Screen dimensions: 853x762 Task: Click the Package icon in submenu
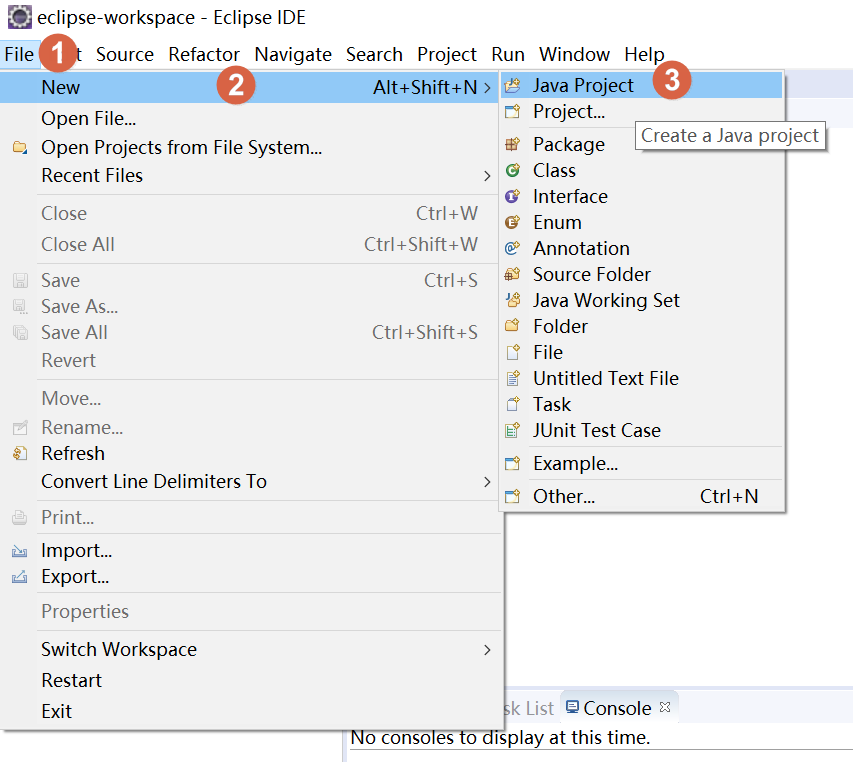513,144
